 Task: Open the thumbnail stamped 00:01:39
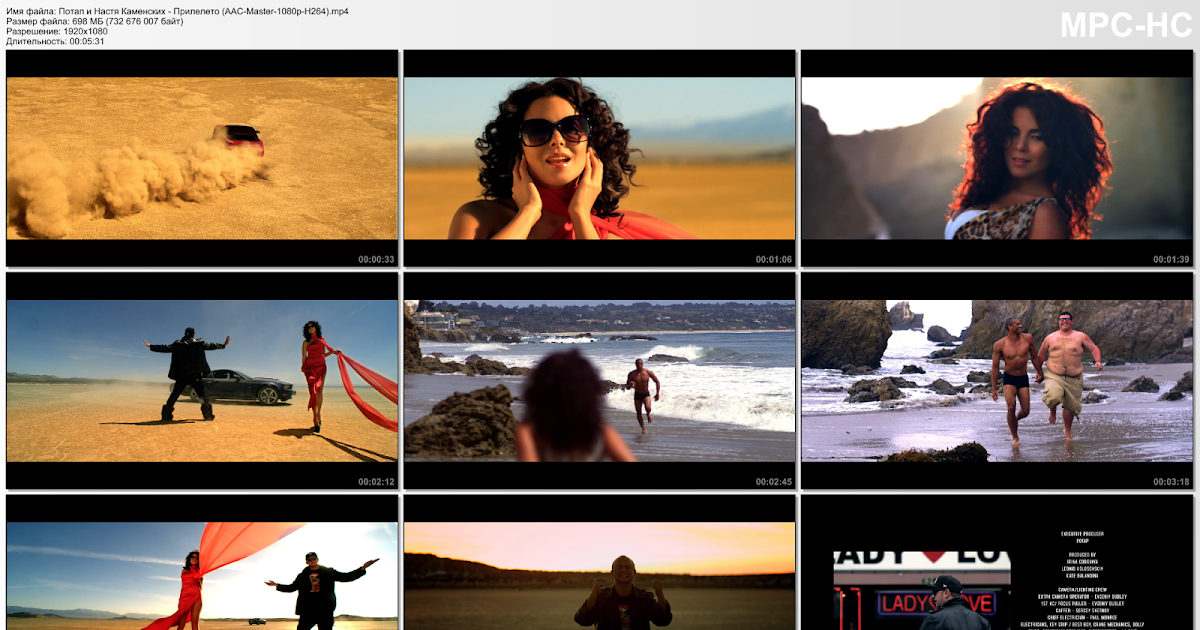tap(997, 158)
